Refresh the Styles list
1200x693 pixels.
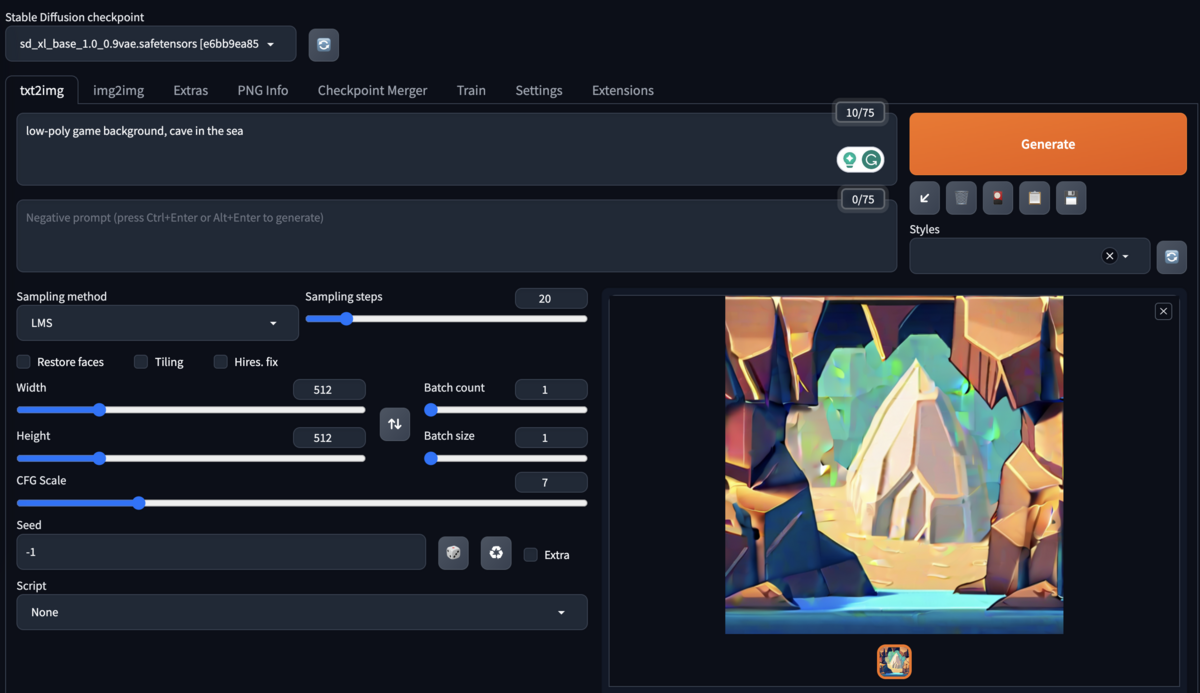1171,257
